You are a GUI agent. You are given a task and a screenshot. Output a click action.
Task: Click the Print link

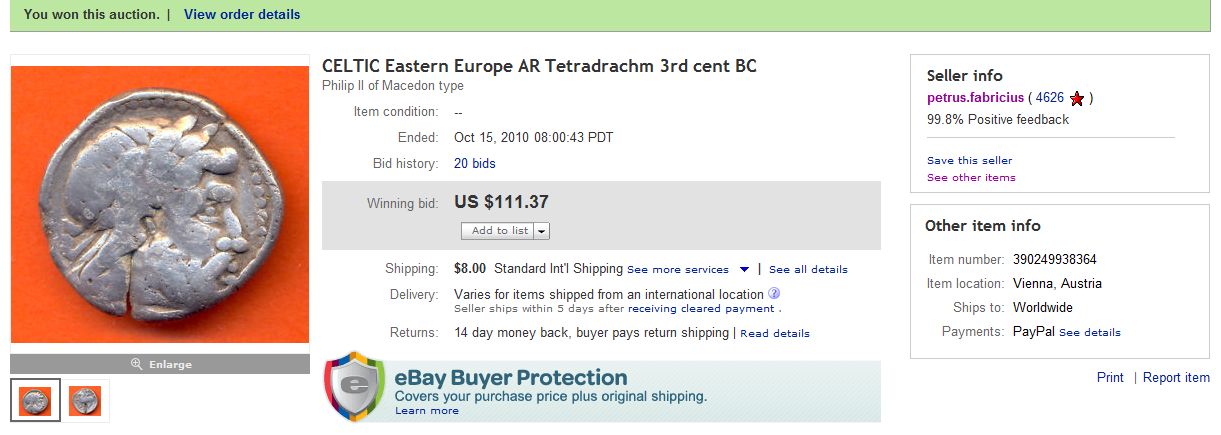(x=1110, y=378)
